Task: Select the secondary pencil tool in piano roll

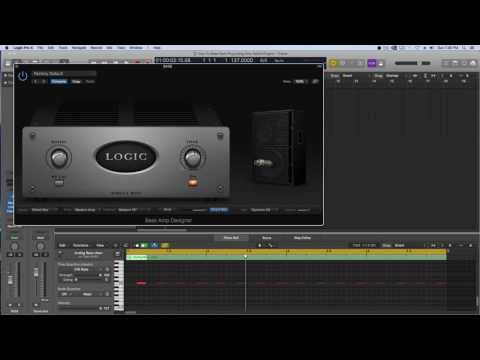Action: (270, 245)
